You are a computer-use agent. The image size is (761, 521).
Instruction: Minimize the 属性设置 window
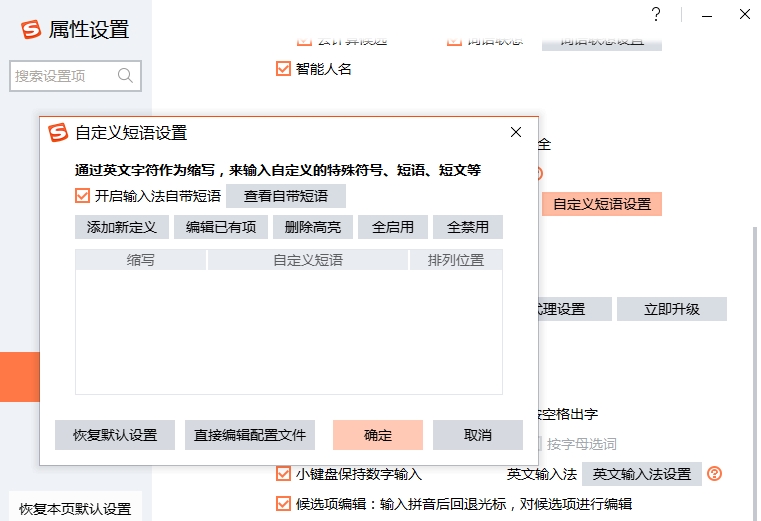[x=707, y=16]
